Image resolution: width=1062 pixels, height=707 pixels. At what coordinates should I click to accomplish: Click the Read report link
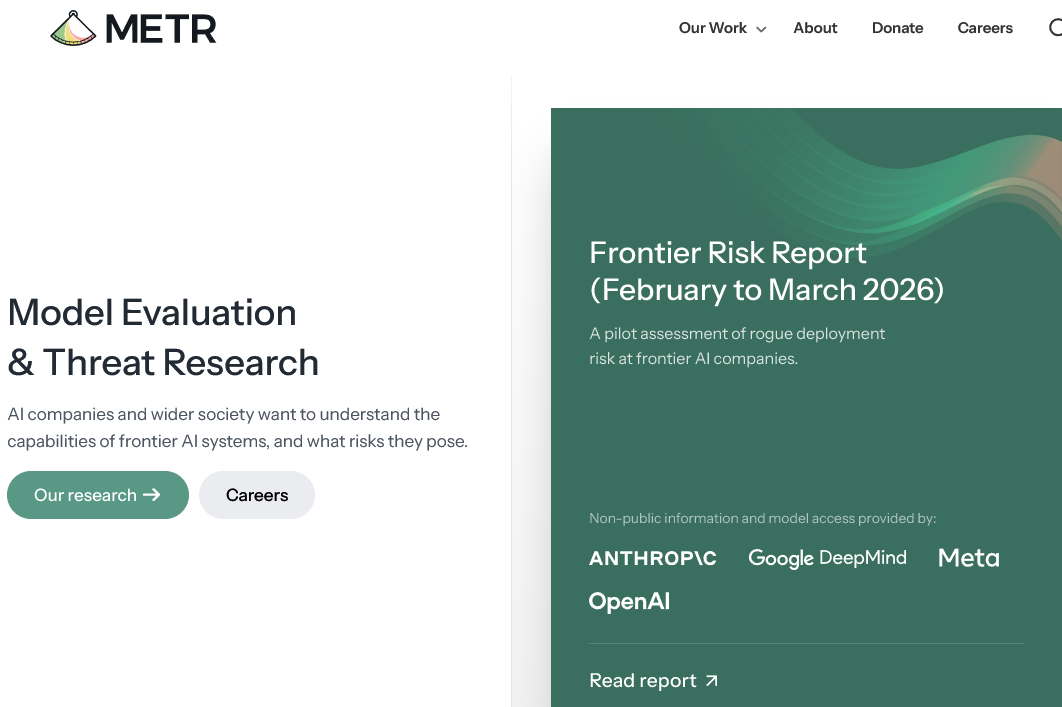[654, 681]
